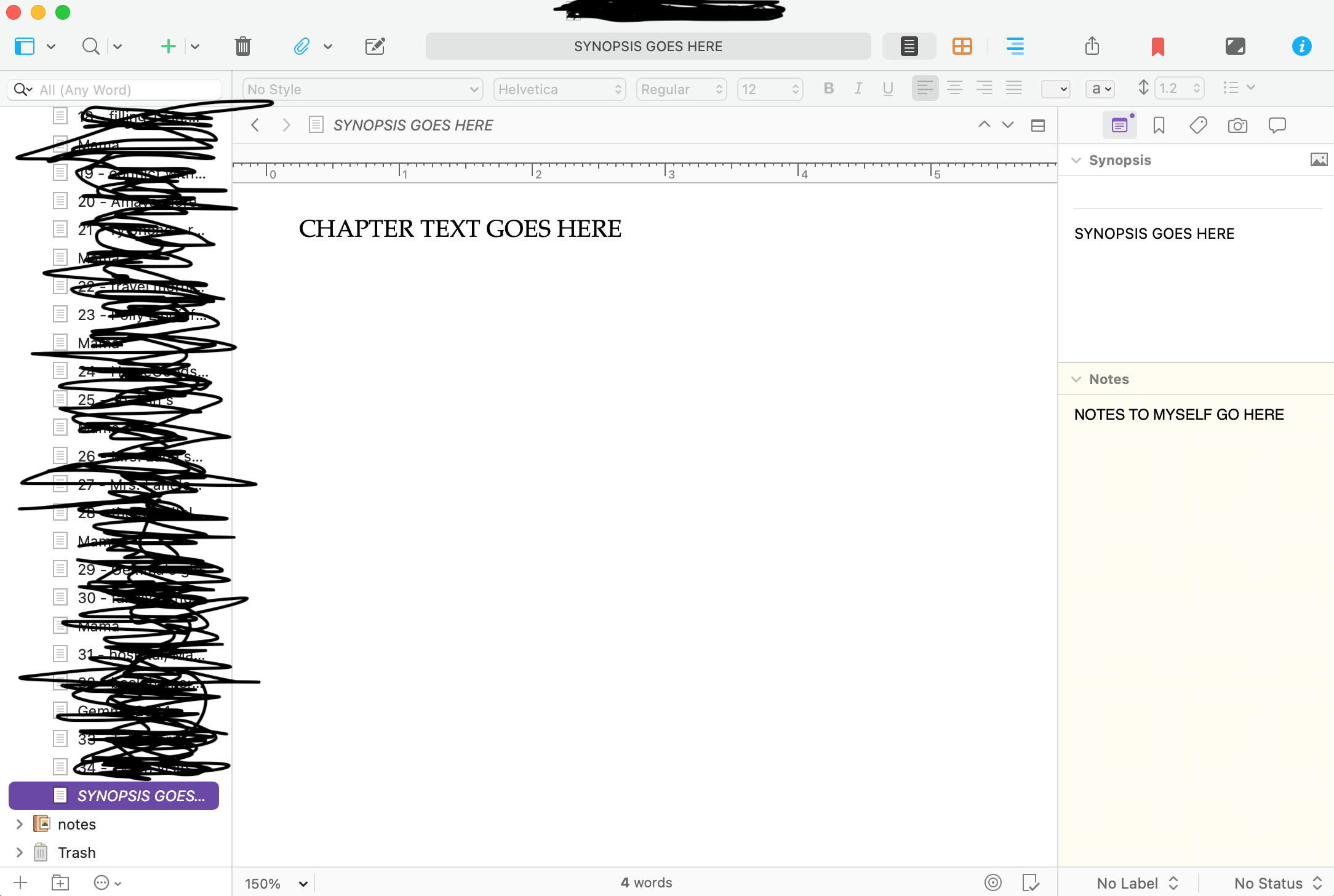Select inspector Notes tab
The height and width of the screenshot is (896, 1334).
[1120, 126]
